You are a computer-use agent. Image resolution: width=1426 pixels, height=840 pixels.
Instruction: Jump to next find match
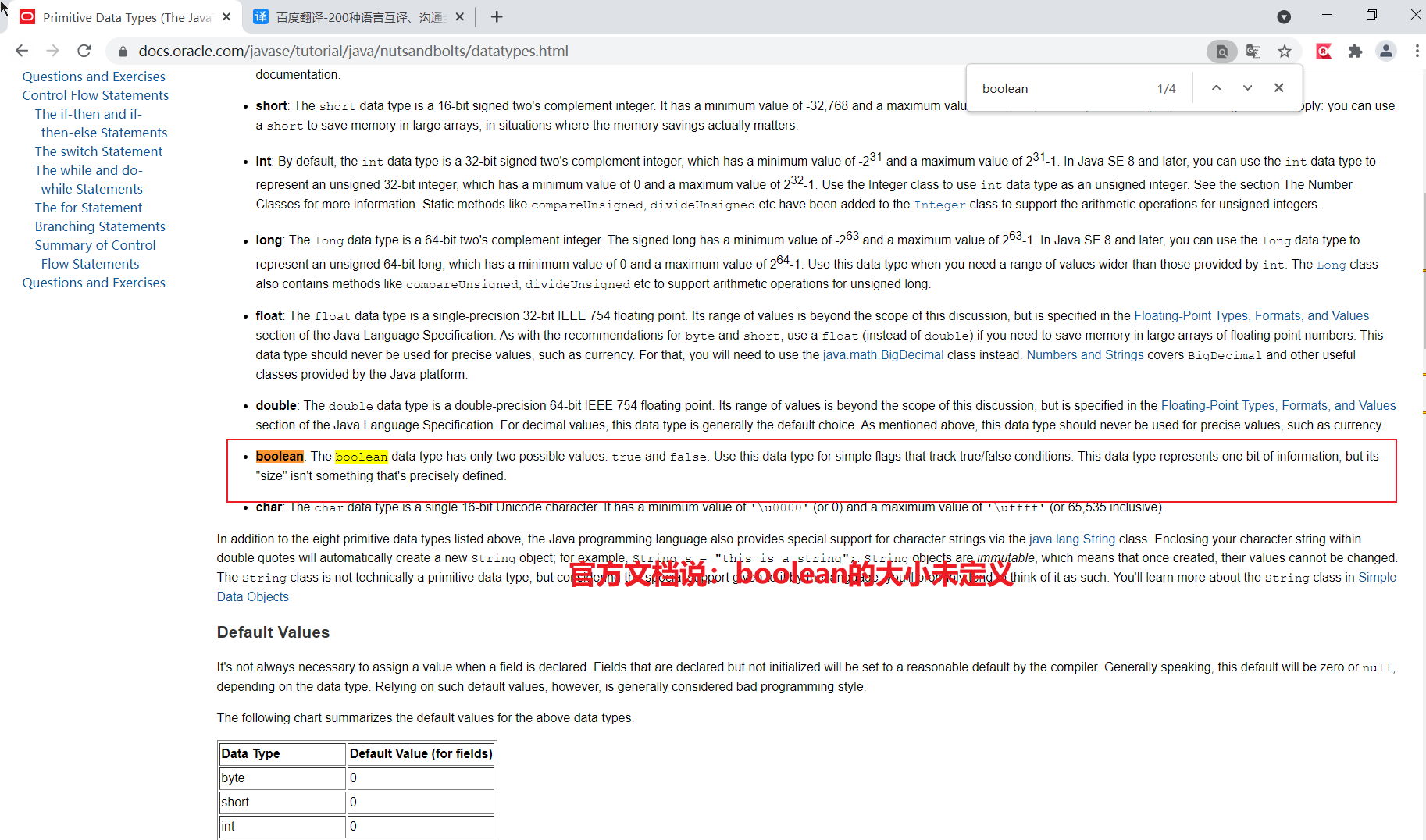1247,88
